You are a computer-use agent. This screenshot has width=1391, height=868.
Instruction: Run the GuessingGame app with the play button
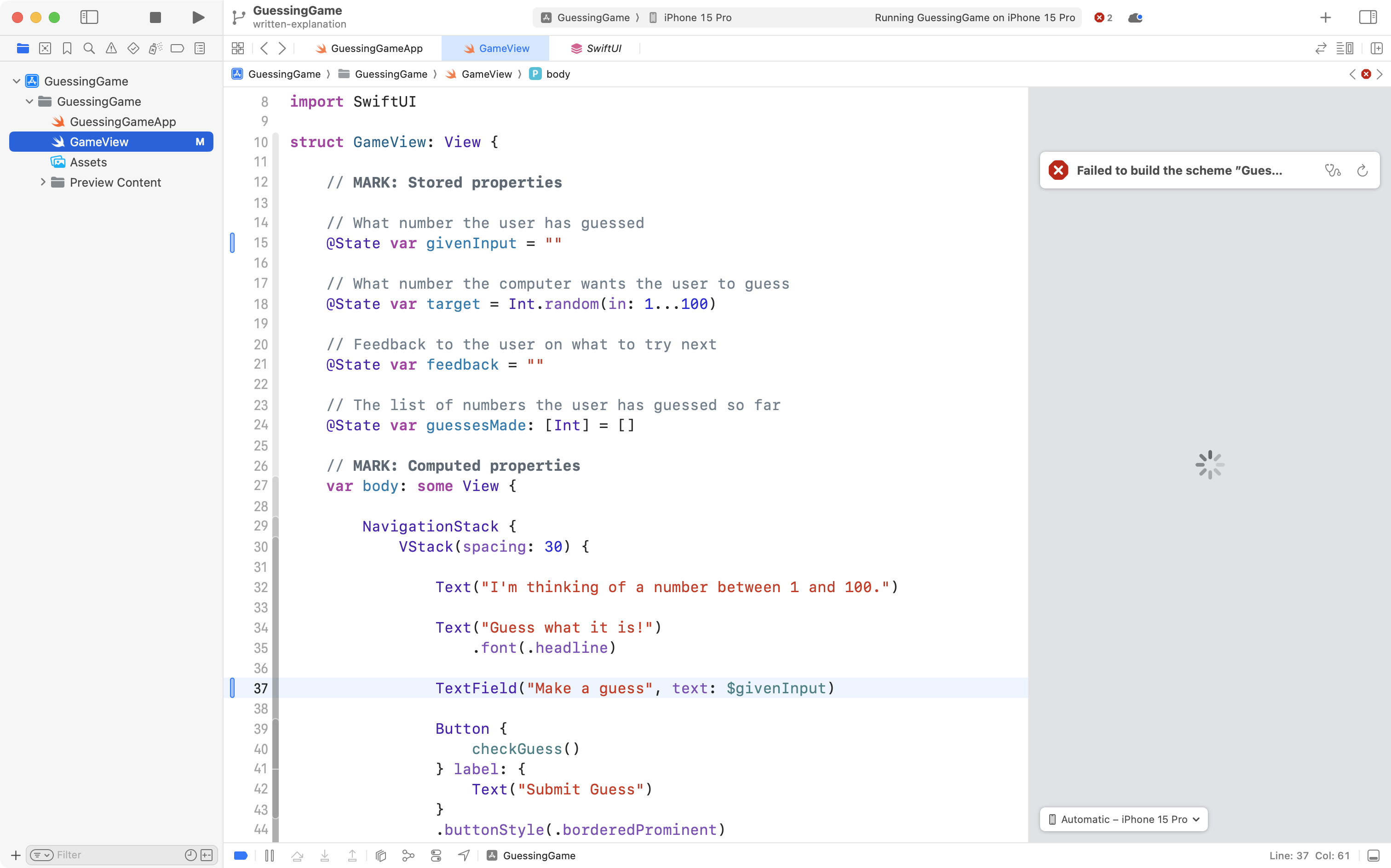tap(198, 17)
